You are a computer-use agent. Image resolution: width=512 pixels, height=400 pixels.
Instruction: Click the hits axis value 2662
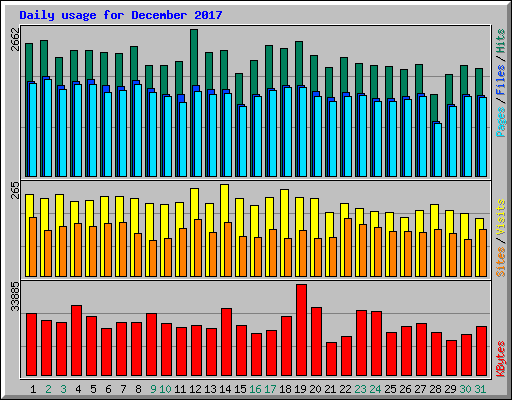click(x=15, y=39)
